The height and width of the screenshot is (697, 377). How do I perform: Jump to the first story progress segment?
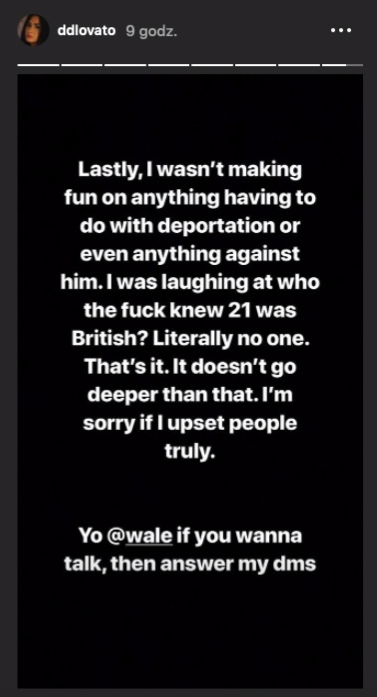click(38, 65)
